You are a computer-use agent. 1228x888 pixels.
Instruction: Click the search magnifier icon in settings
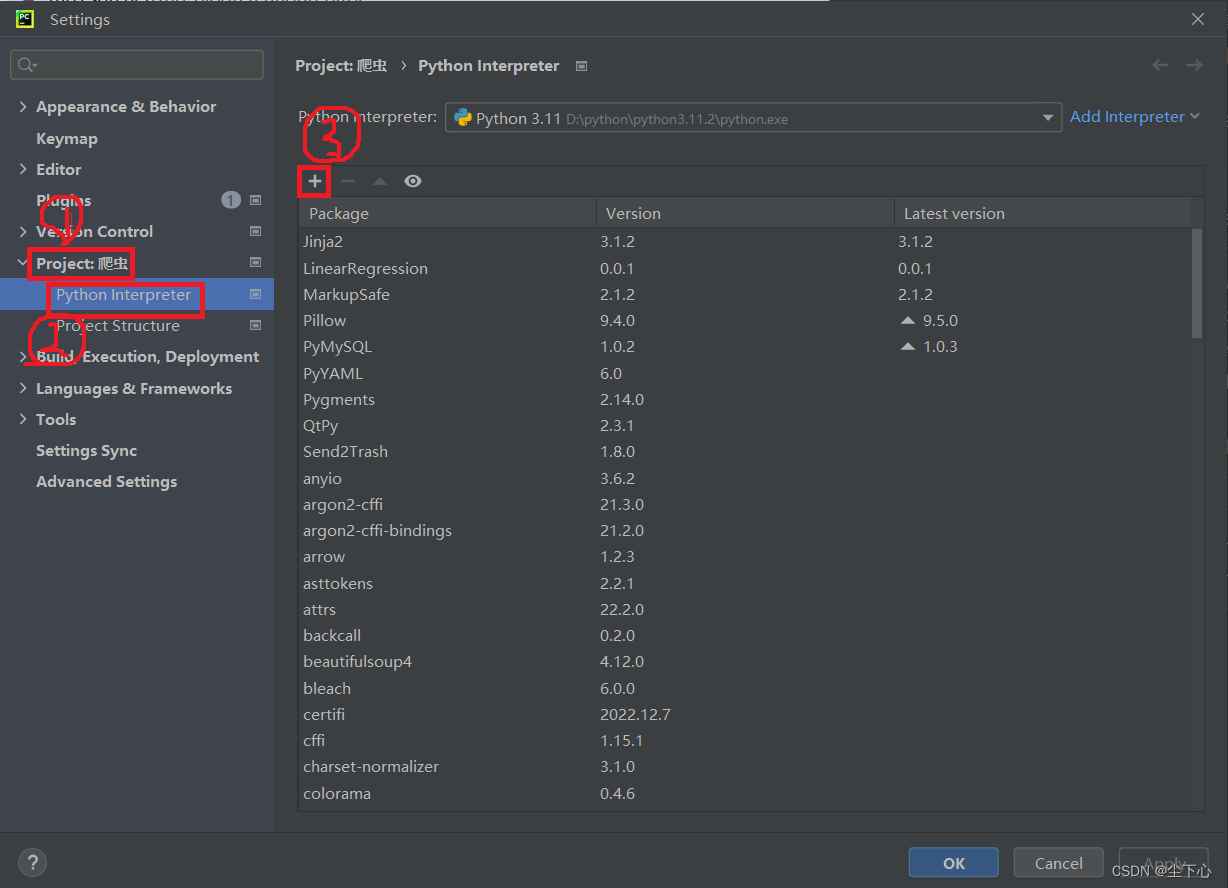[24, 65]
